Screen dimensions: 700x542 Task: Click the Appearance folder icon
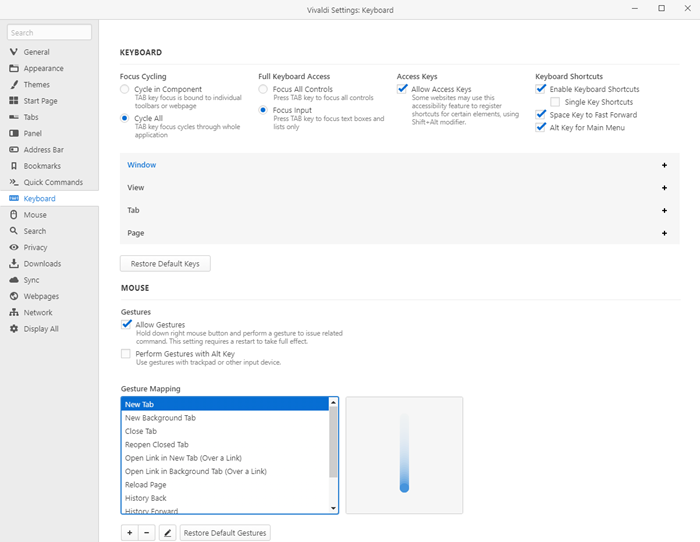coord(14,68)
